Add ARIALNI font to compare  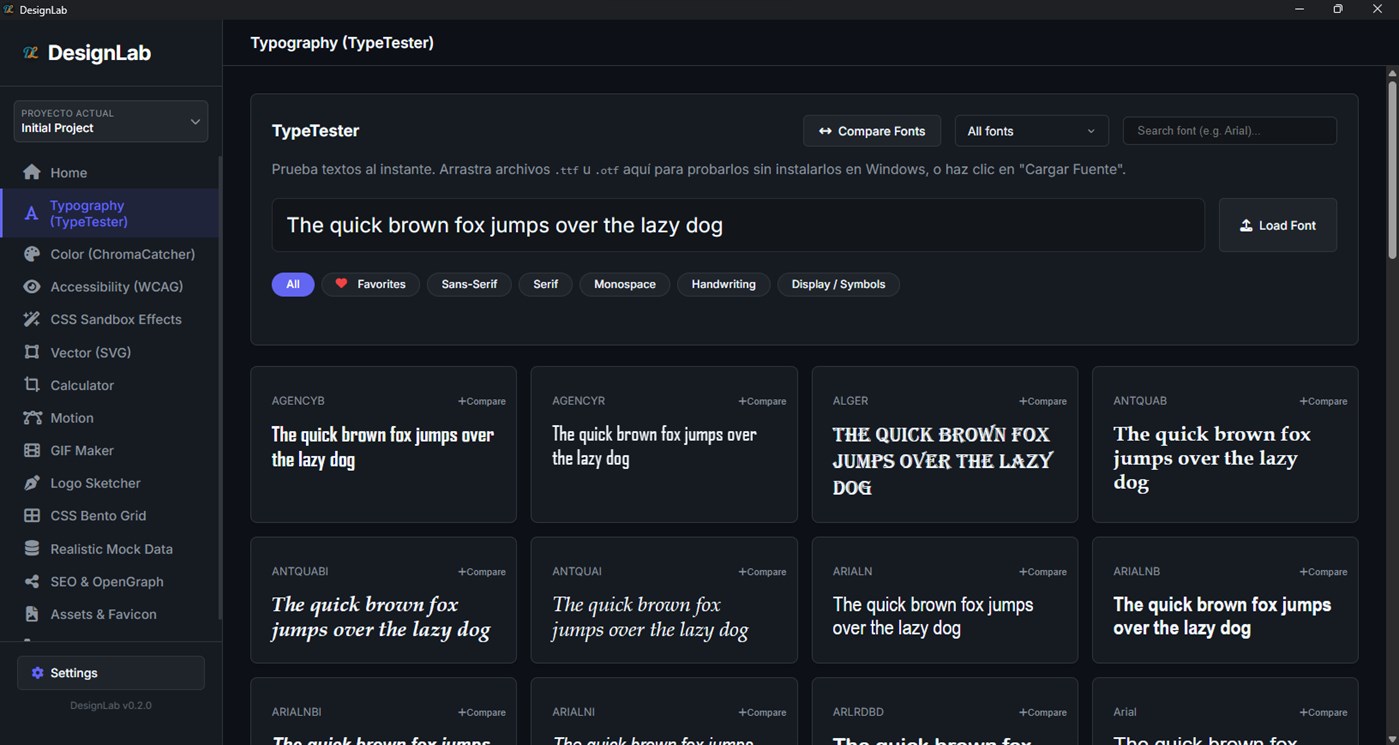762,713
